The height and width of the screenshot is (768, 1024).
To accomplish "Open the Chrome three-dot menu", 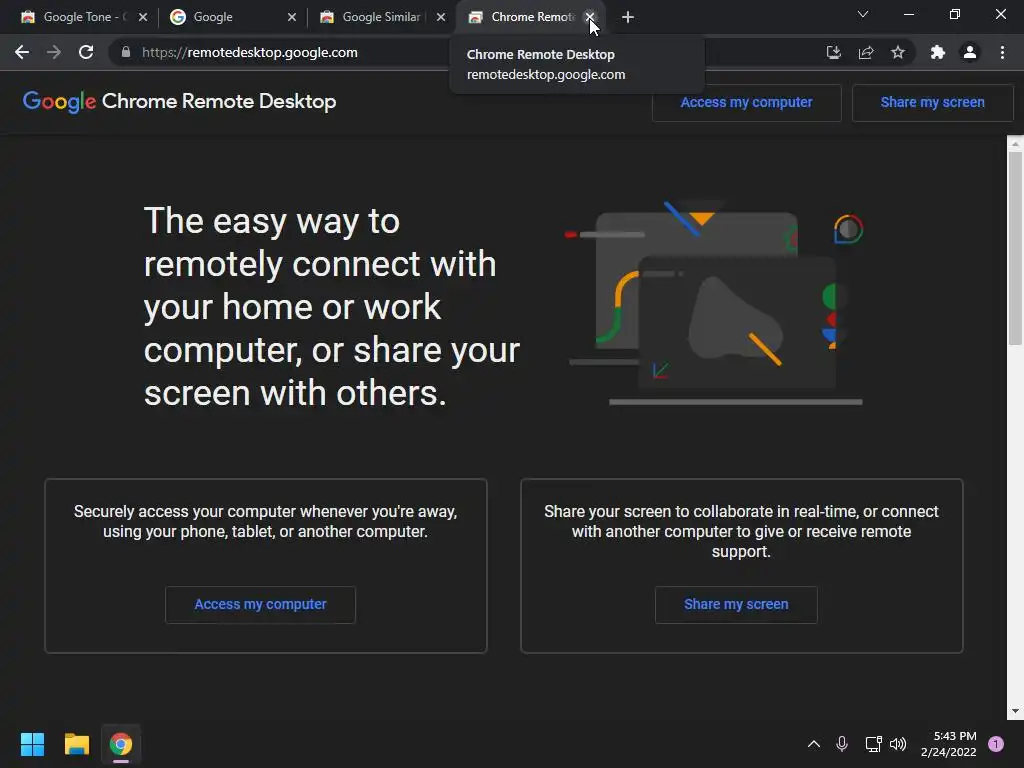I will coord(1002,52).
